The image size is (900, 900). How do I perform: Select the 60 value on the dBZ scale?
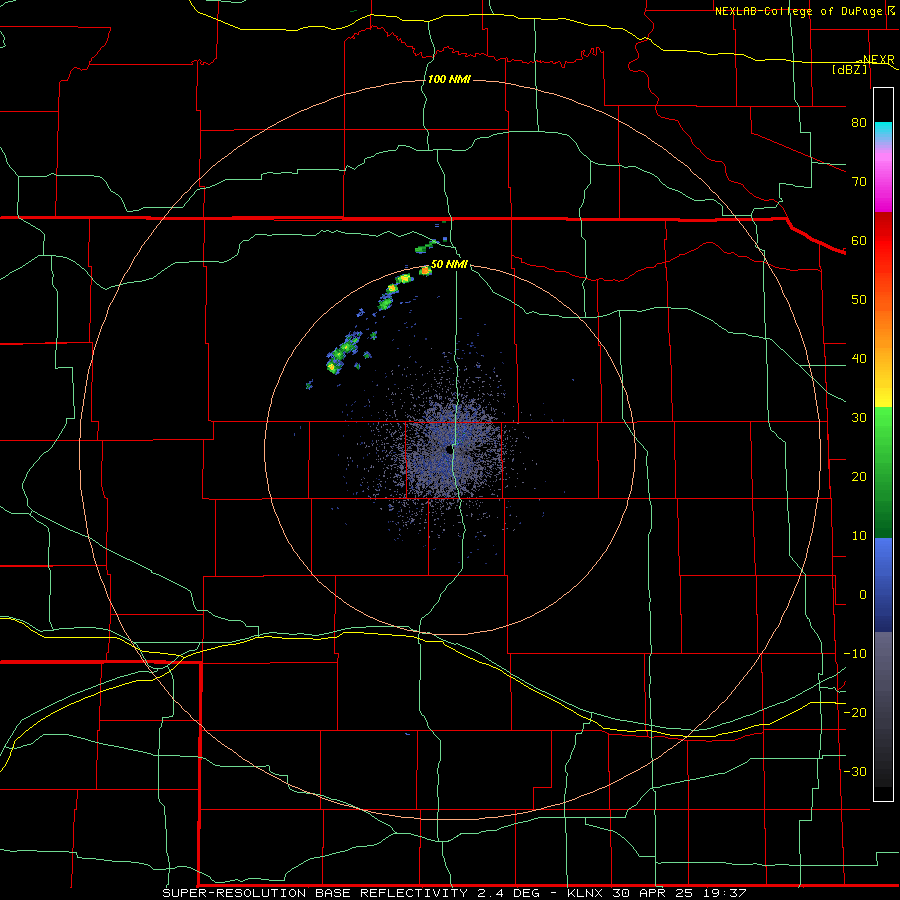[x=859, y=240]
